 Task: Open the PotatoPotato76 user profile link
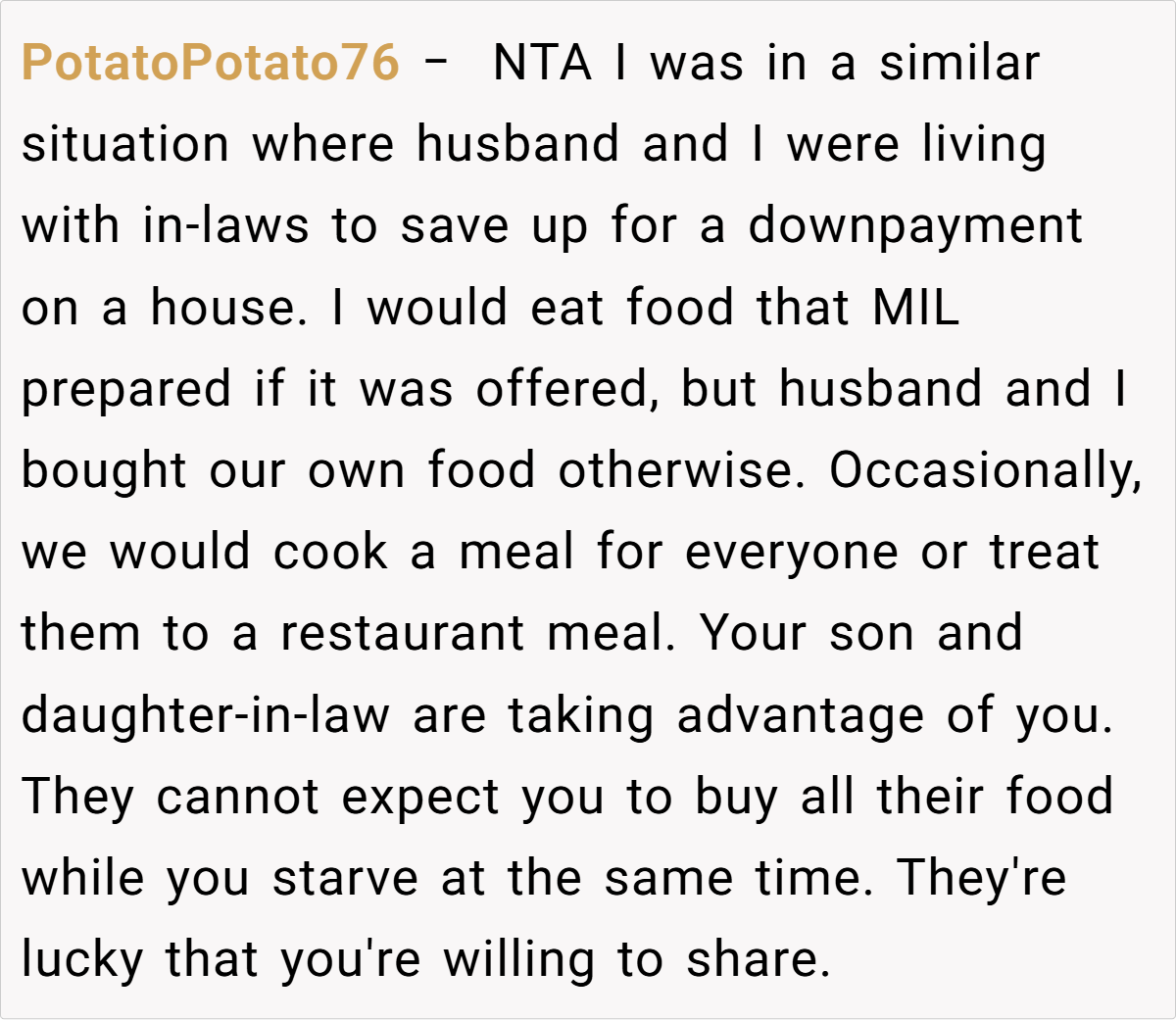[210, 64]
